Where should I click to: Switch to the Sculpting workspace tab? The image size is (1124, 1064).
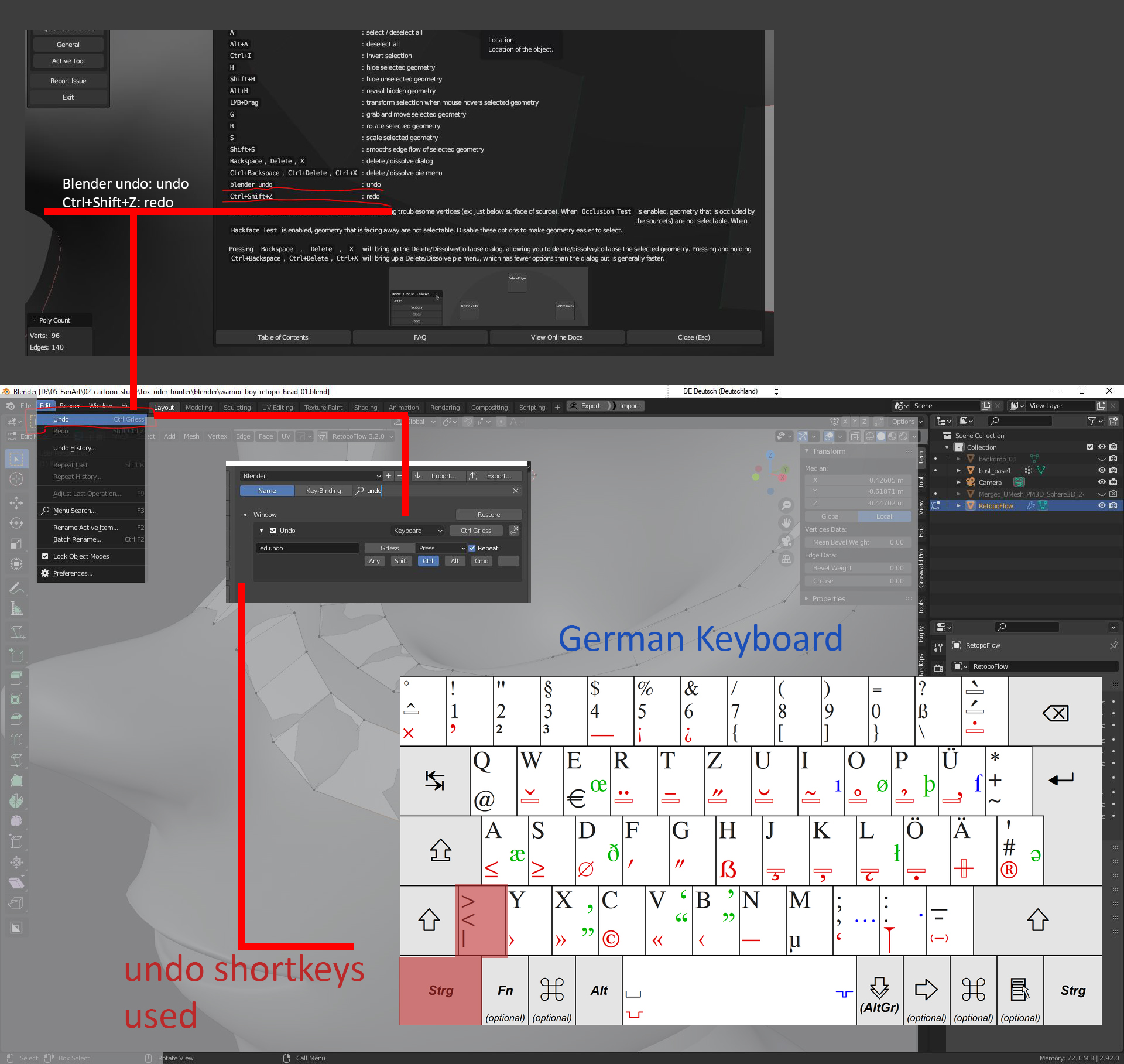[x=237, y=408]
